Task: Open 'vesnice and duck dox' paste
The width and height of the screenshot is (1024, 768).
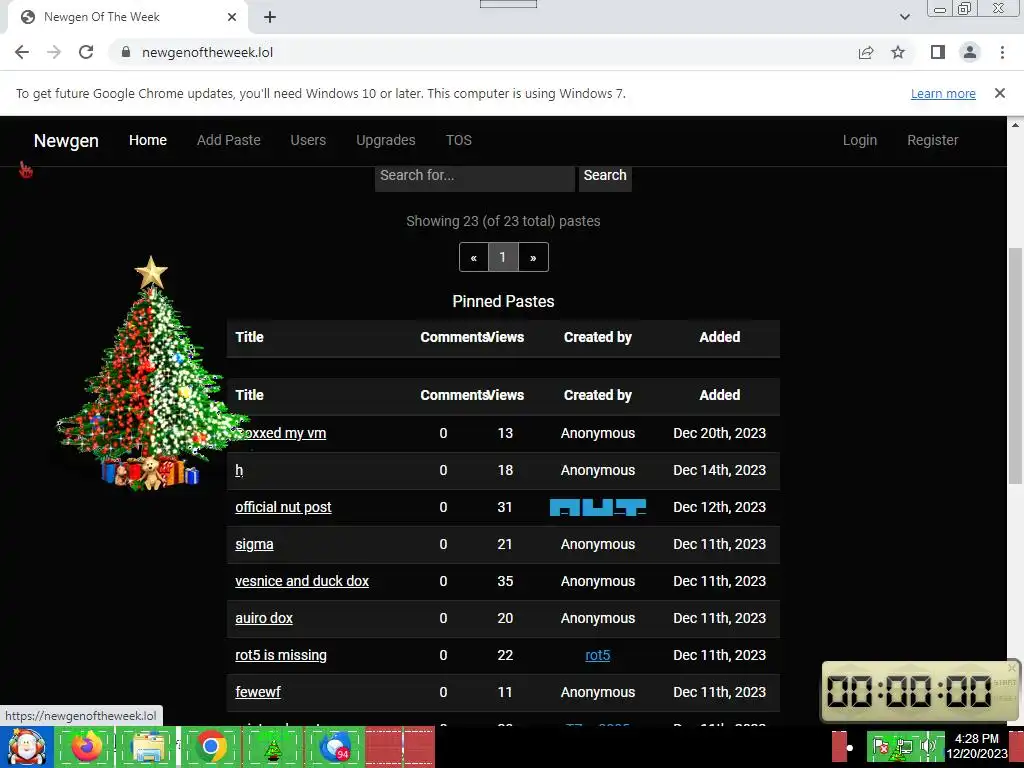Action: pos(302,581)
